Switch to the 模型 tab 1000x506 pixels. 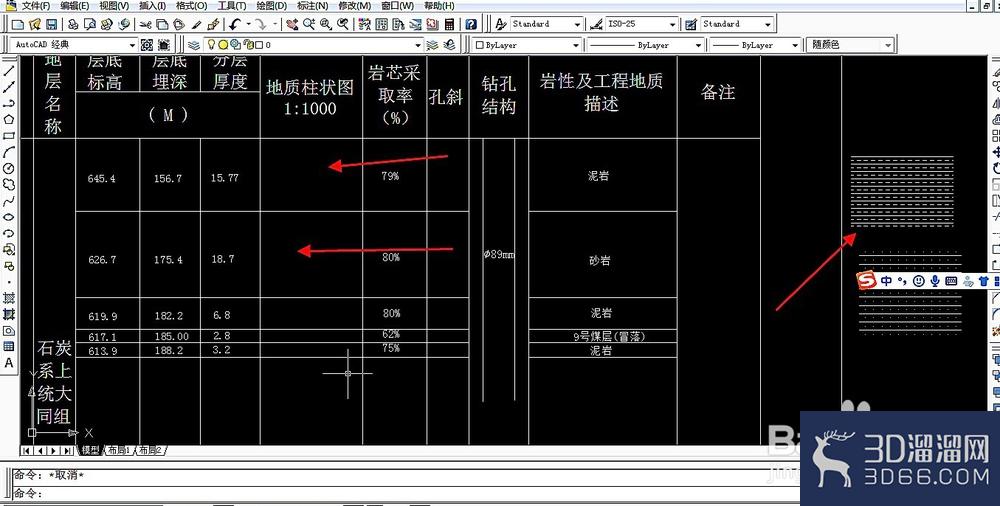(90, 450)
